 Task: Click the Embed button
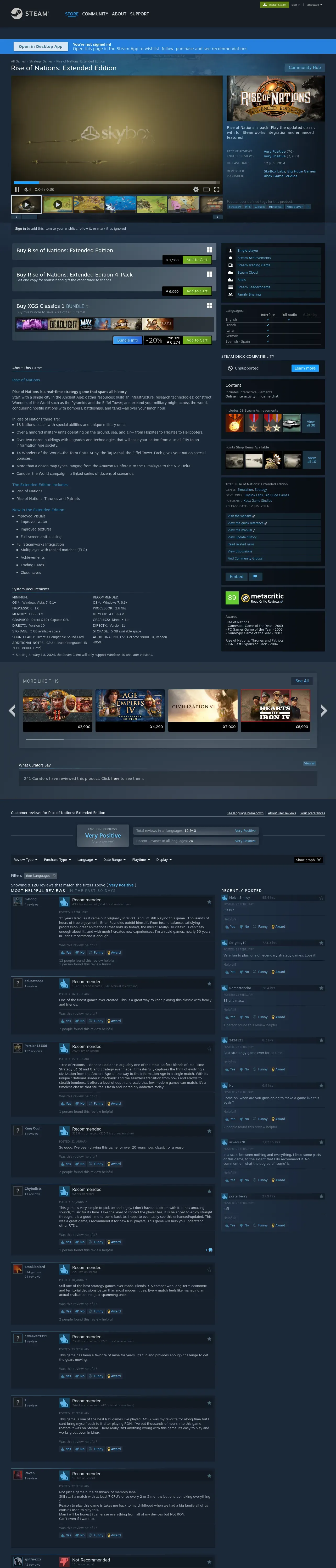pyautogui.click(x=237, y=577)
